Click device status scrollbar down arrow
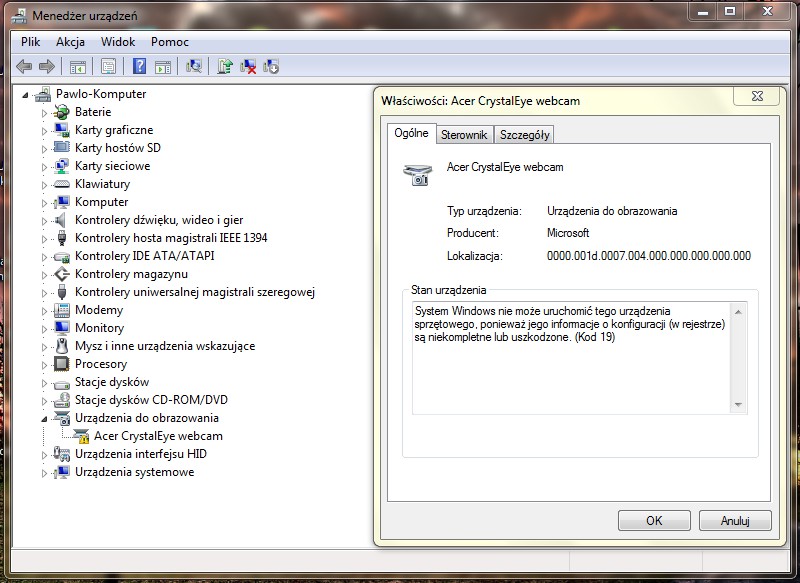 pyautogui.click(x=738, y=404)
